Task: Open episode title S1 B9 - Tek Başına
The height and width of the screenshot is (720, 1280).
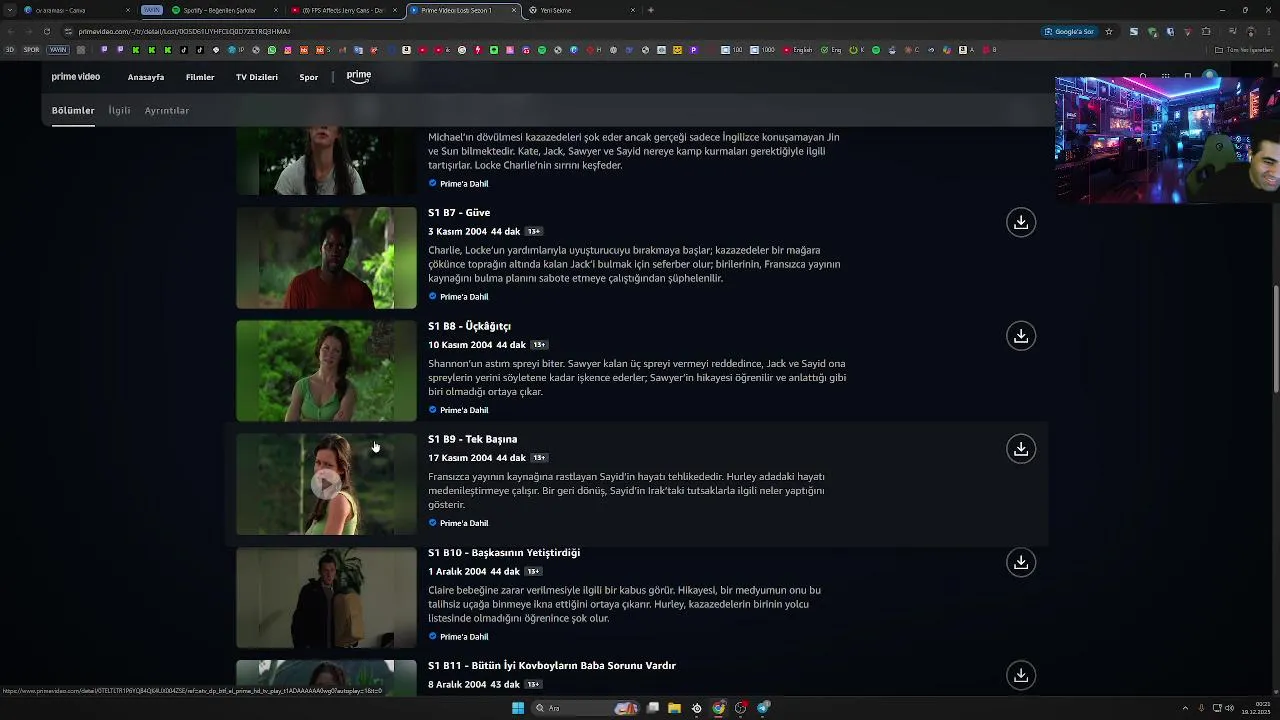Action: pyautogui.click(x=472, y=439)
